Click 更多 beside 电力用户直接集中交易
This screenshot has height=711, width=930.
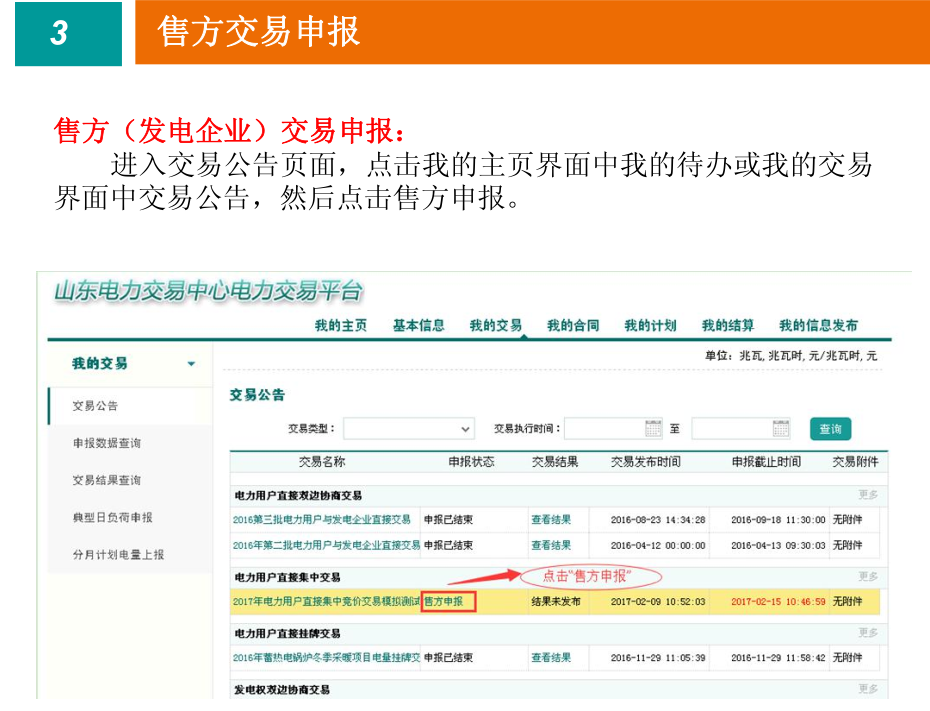click(868, 577)
